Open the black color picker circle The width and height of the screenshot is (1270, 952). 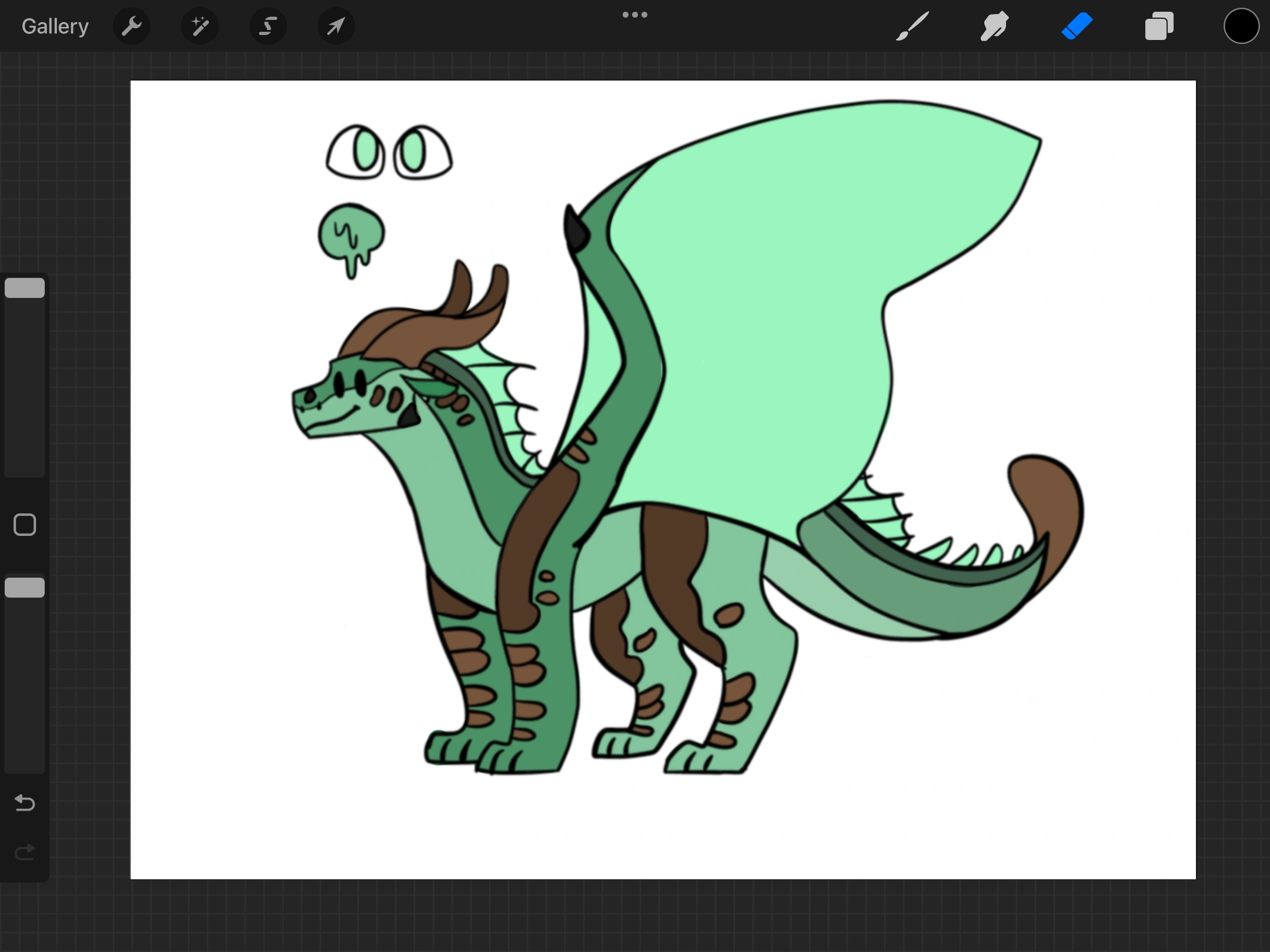click(1241, 26)
